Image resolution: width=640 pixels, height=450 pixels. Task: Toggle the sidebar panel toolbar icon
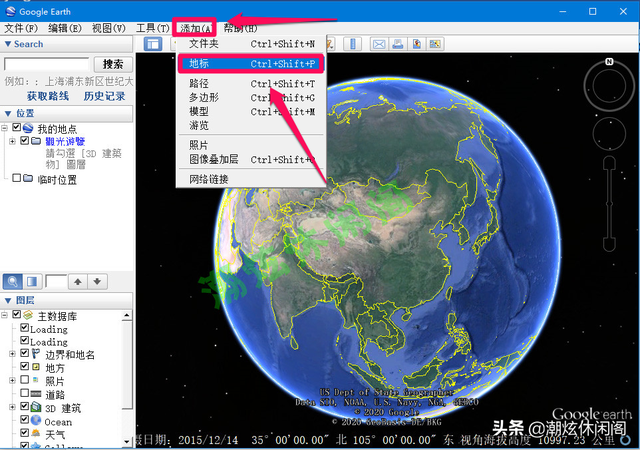coord(153,44)
